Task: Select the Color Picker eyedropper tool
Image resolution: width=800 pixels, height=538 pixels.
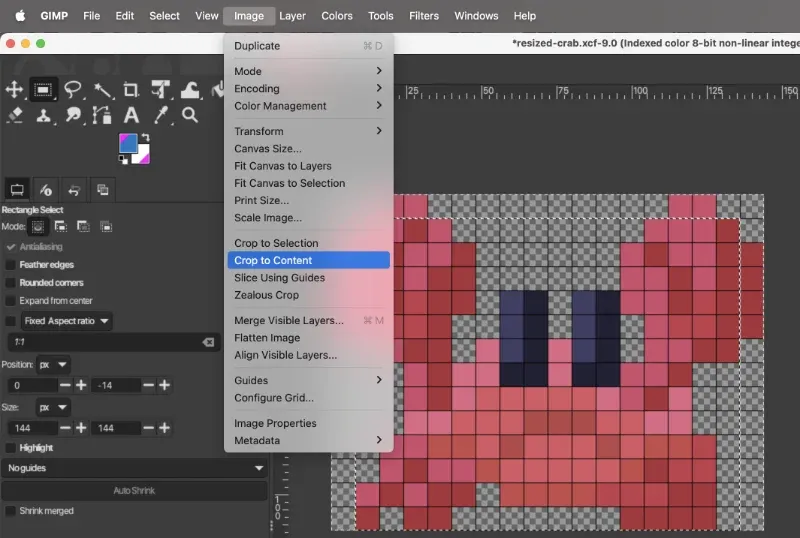Action: pos(161,115)
